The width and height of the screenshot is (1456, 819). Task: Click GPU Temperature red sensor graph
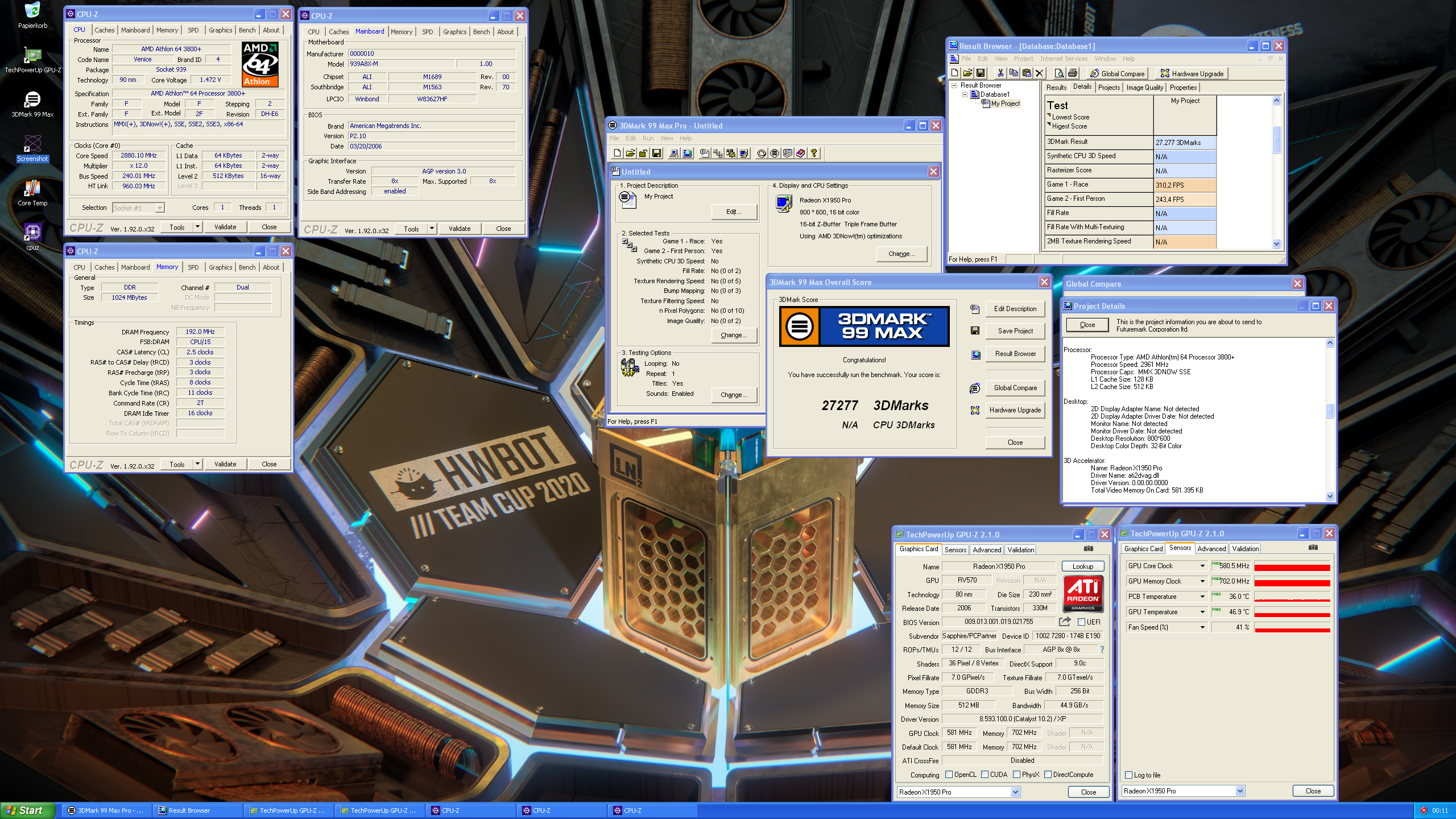[x=1292, y=612]
